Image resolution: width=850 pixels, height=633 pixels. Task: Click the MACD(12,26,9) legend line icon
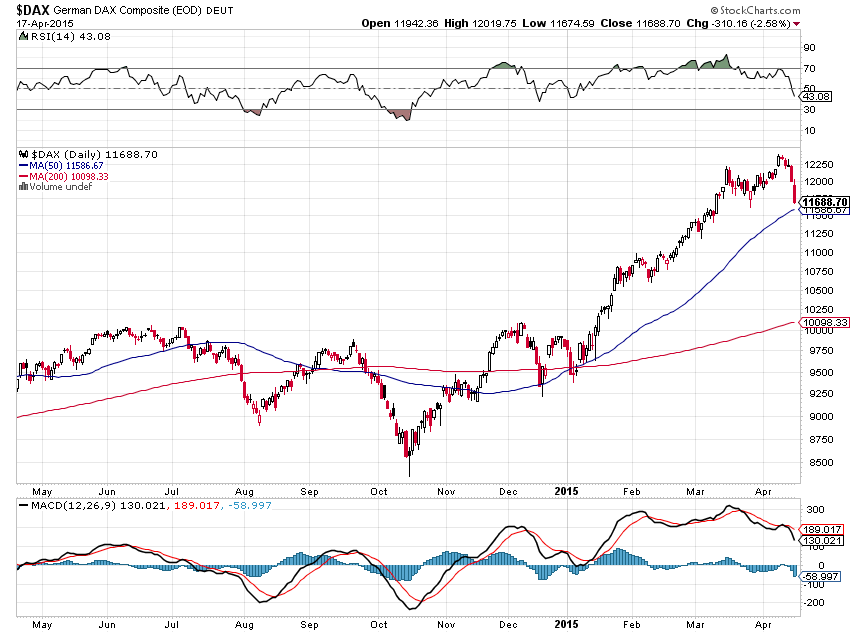(x=24, y=507)
